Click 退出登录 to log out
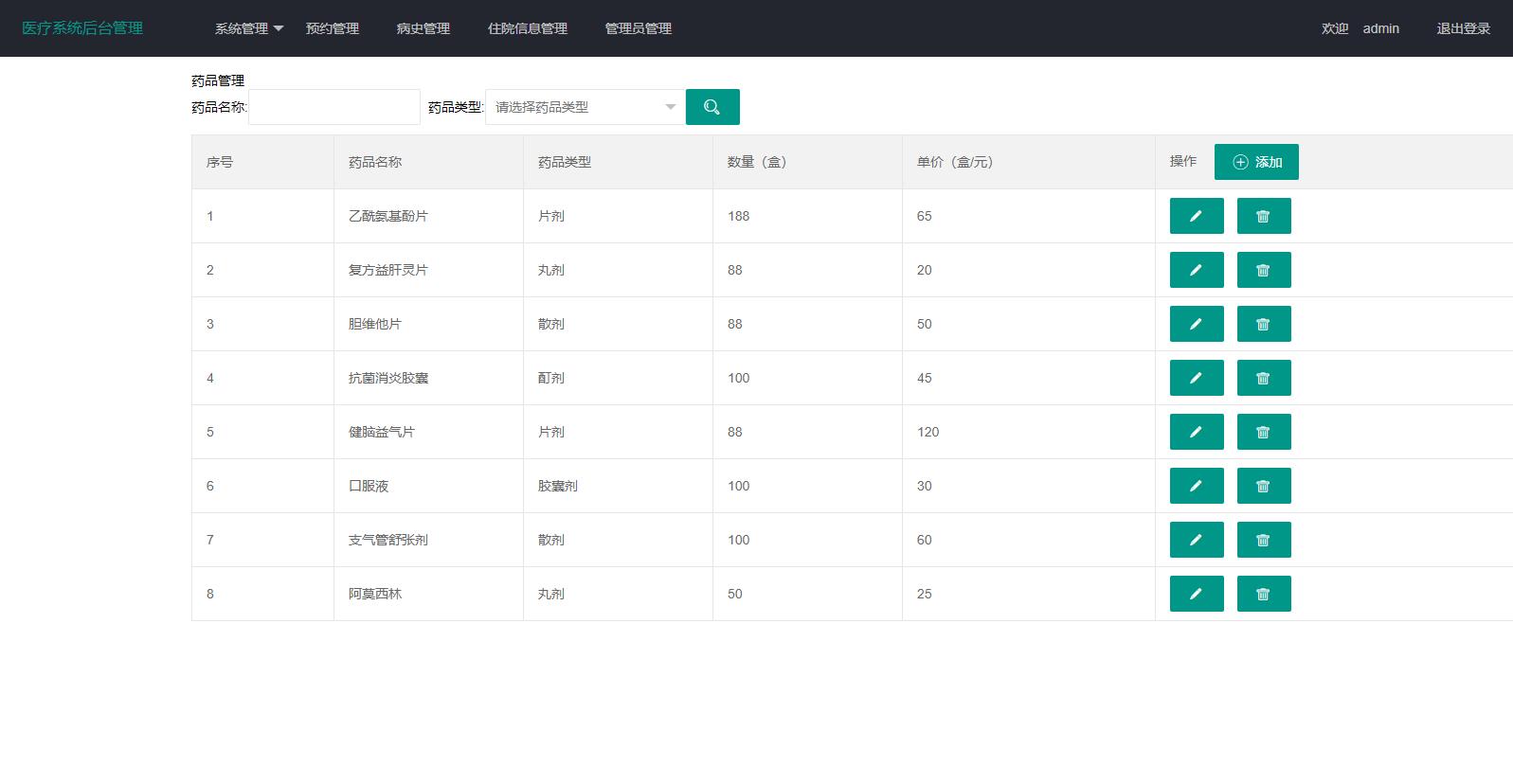This screenshot has width=1513, height=784. 1463,28
